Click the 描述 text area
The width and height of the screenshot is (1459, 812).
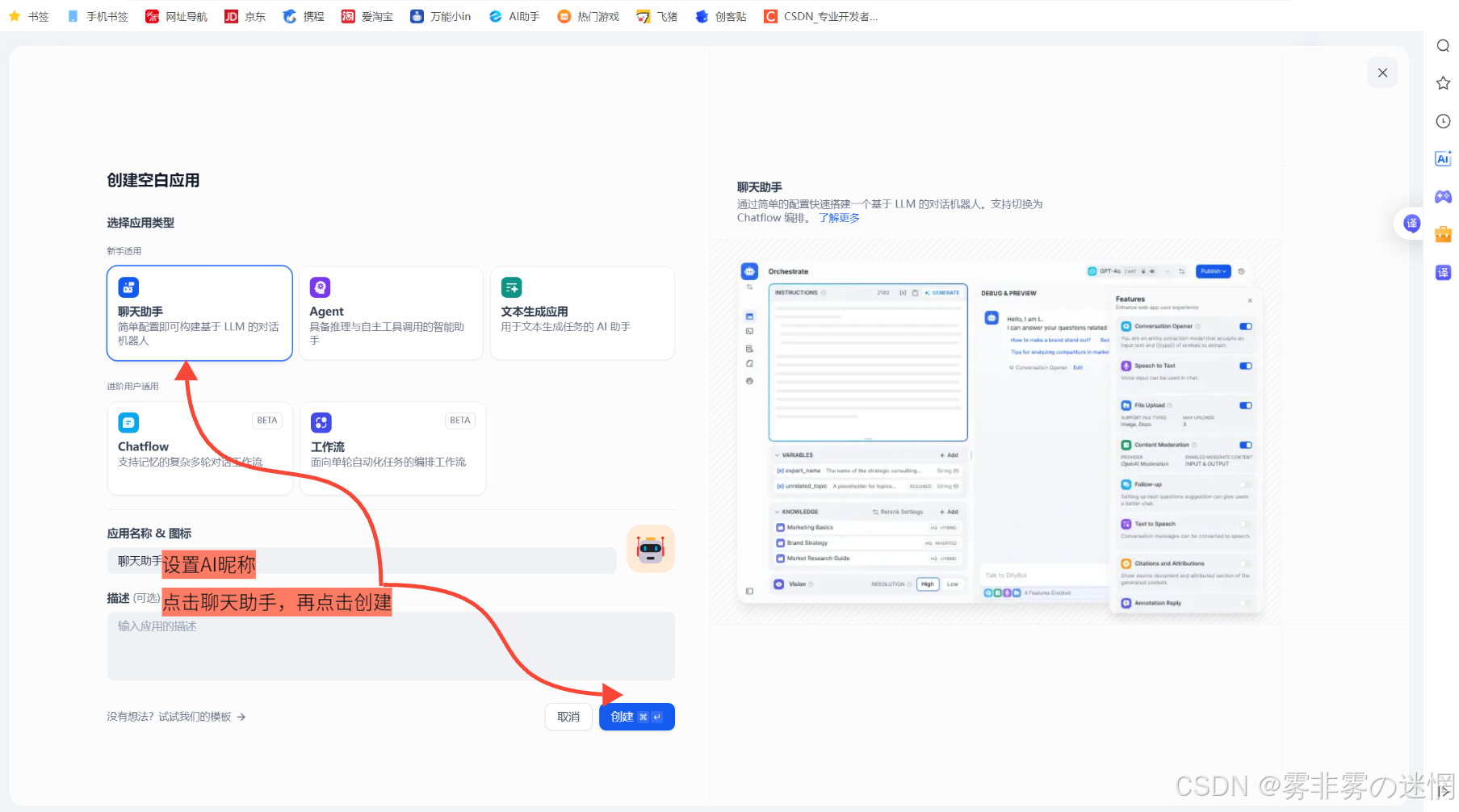(391, 646)
